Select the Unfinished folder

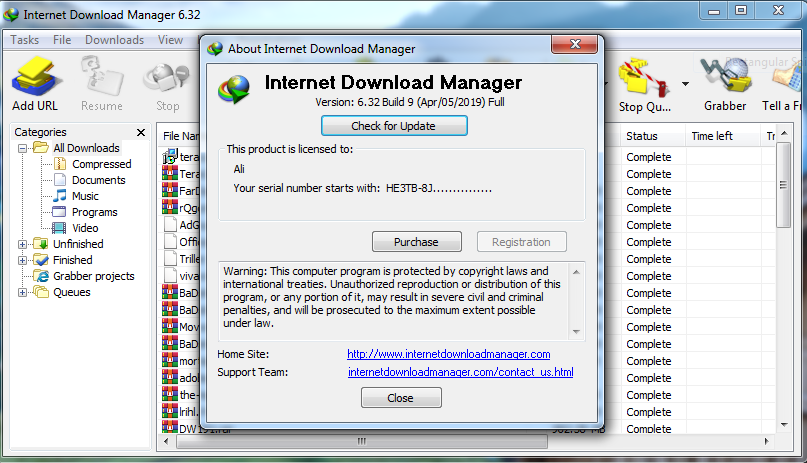point(78,244)
